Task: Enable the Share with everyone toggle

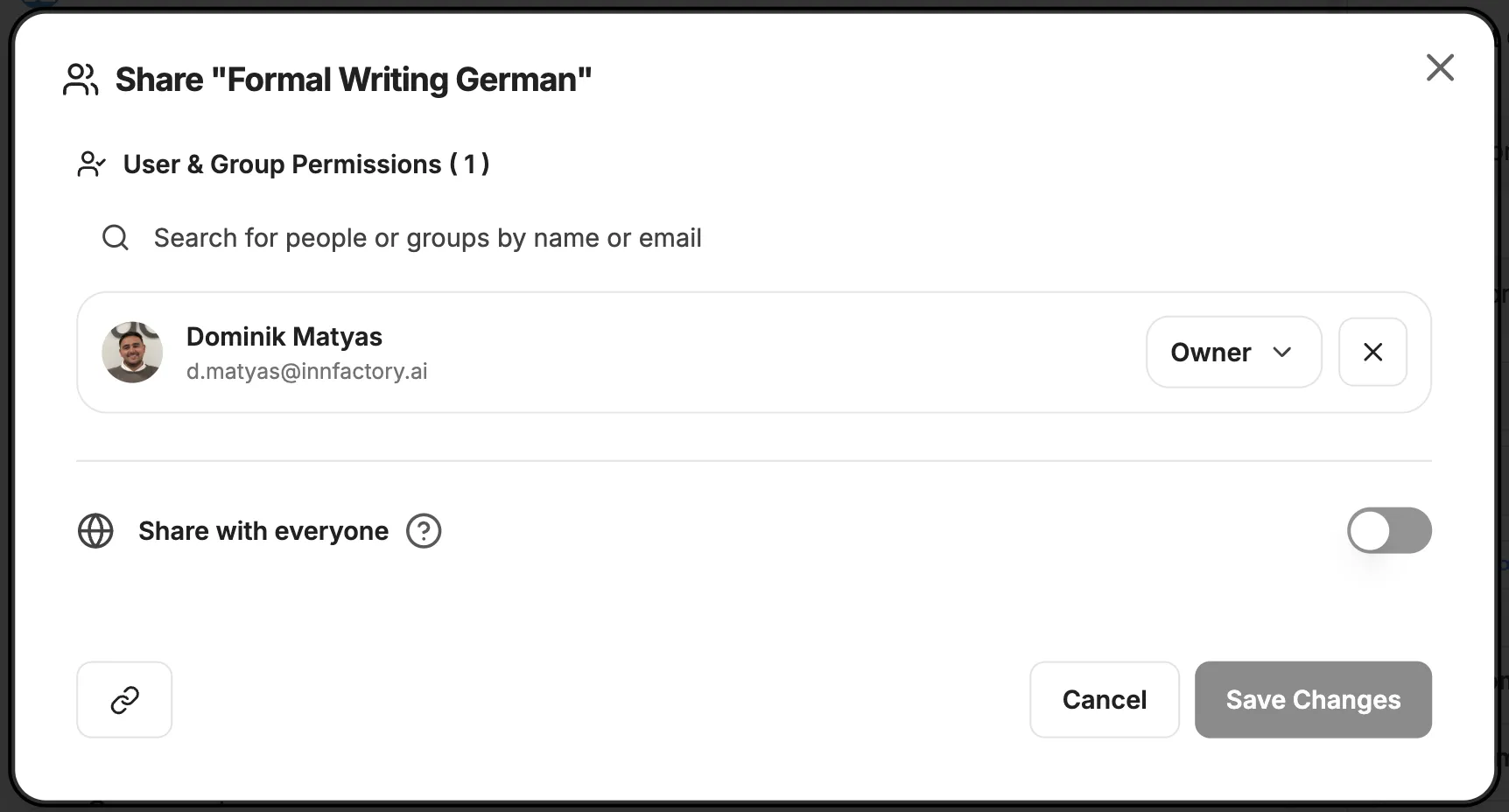Action: 1390,530
